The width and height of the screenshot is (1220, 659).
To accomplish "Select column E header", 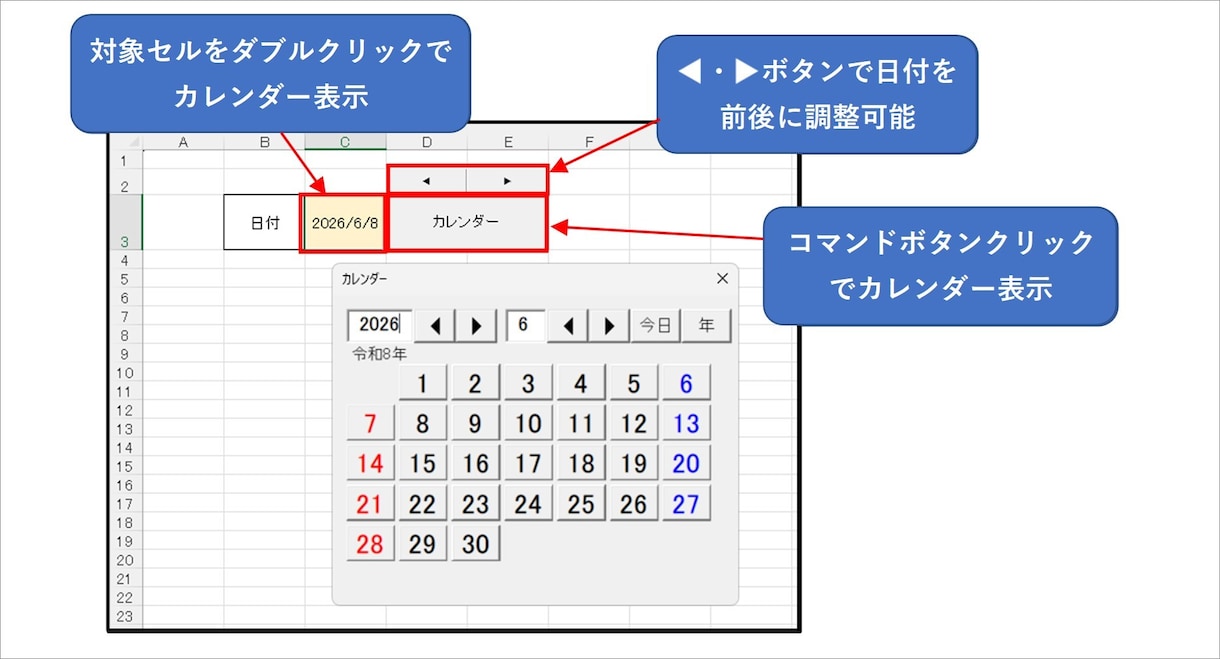I will (x=507, y=142).
